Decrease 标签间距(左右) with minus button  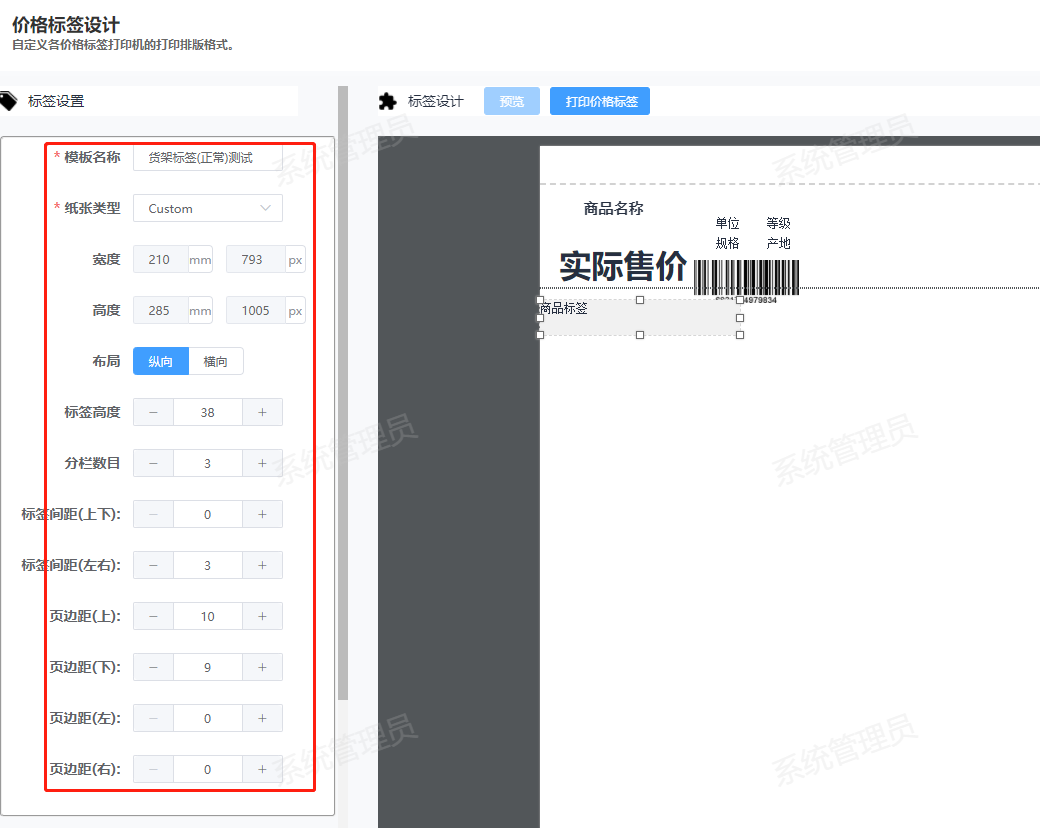tap(153, 565)
